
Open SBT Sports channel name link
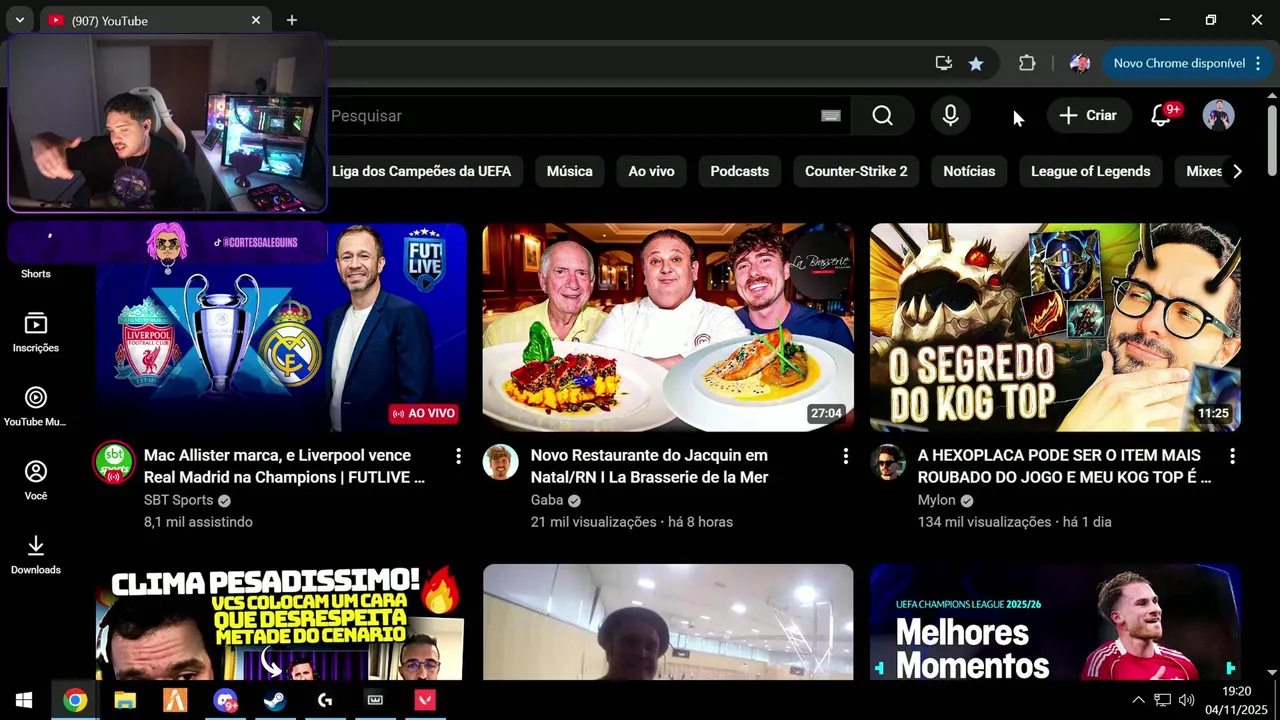(x=179, y=500)
